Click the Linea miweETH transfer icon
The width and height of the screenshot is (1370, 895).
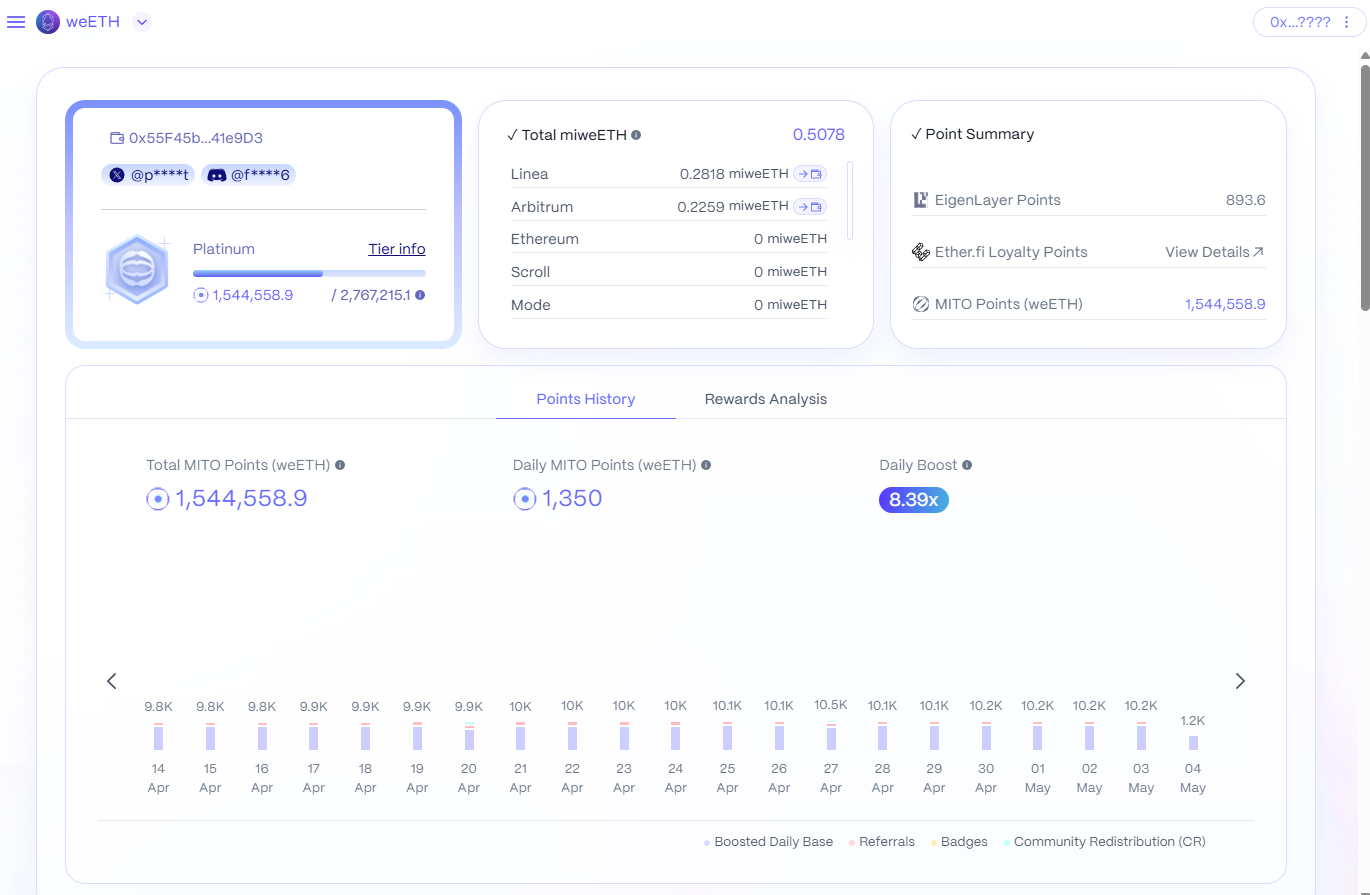pos(810,174)
